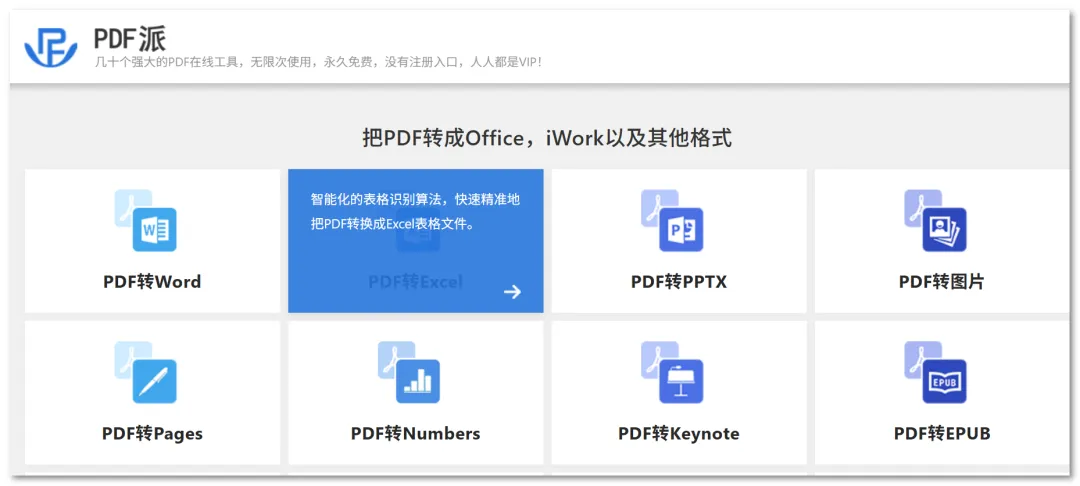Click the PDF转图片 label
The image size is (1080, 486).
pyautogui.click(x=942, y=282)
